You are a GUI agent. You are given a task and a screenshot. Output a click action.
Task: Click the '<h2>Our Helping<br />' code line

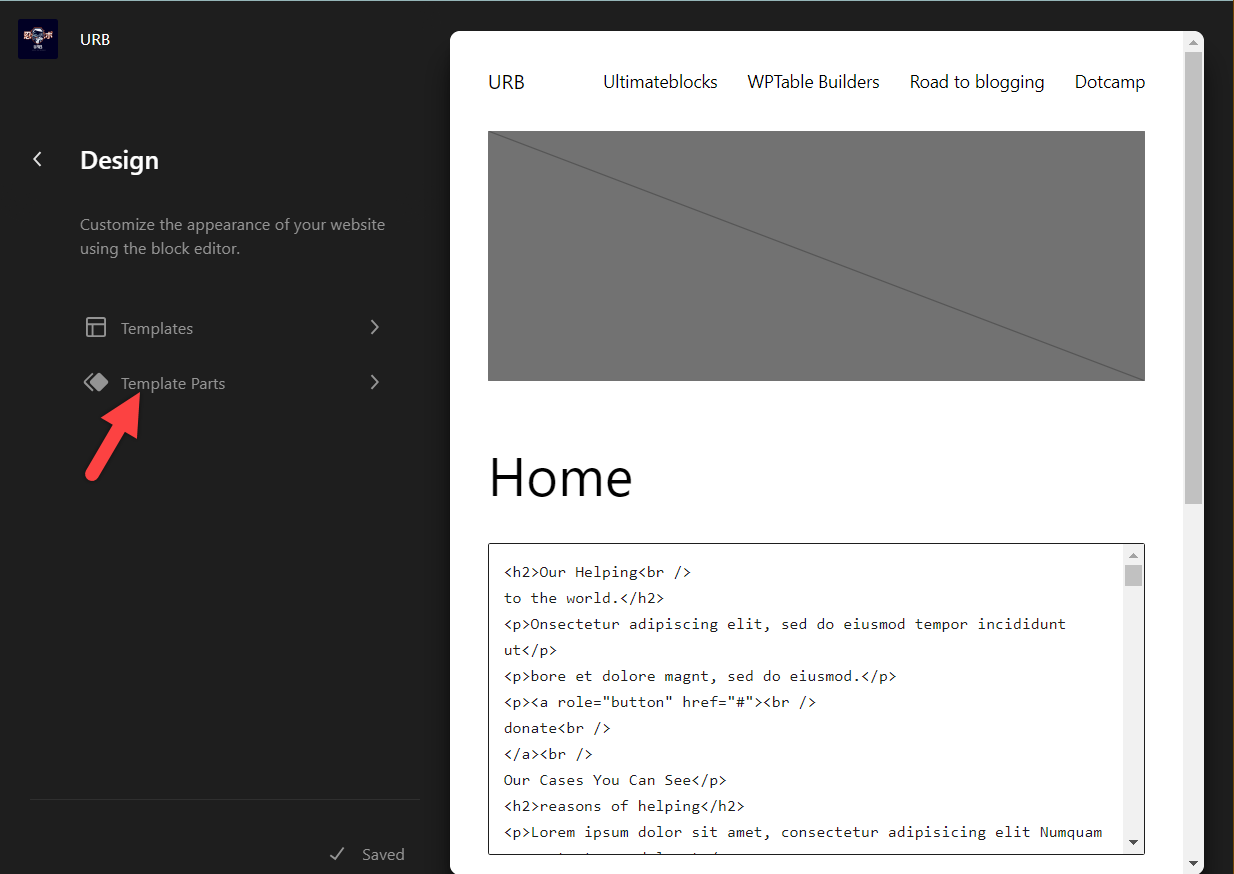597,572
